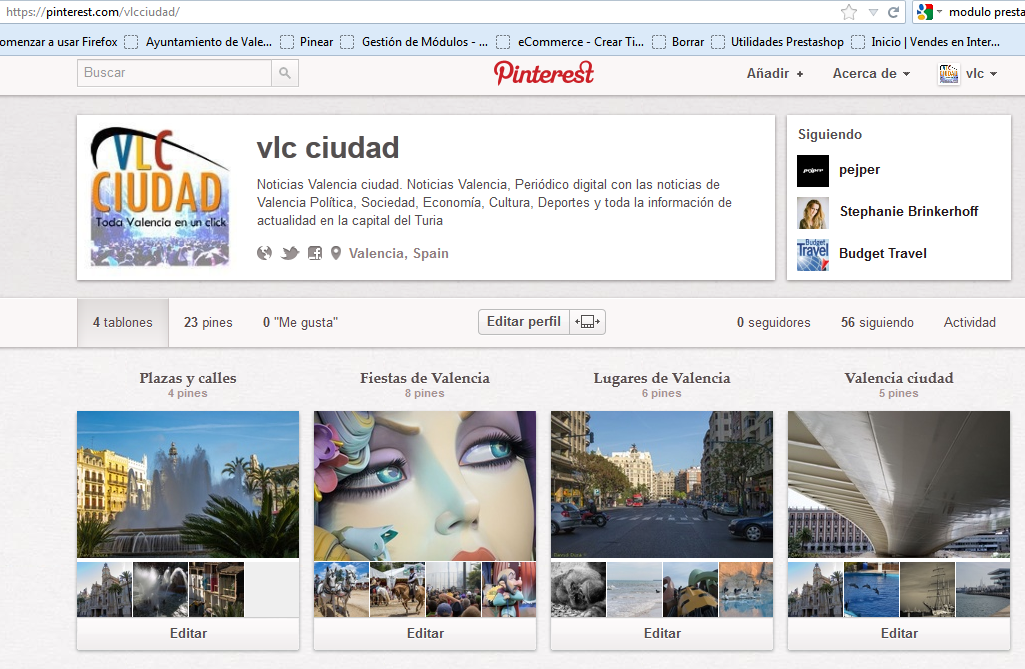This screenshot has width=1025, height=669.
Task: Expand the Acerca de dropdown
Action: (871, 73)
